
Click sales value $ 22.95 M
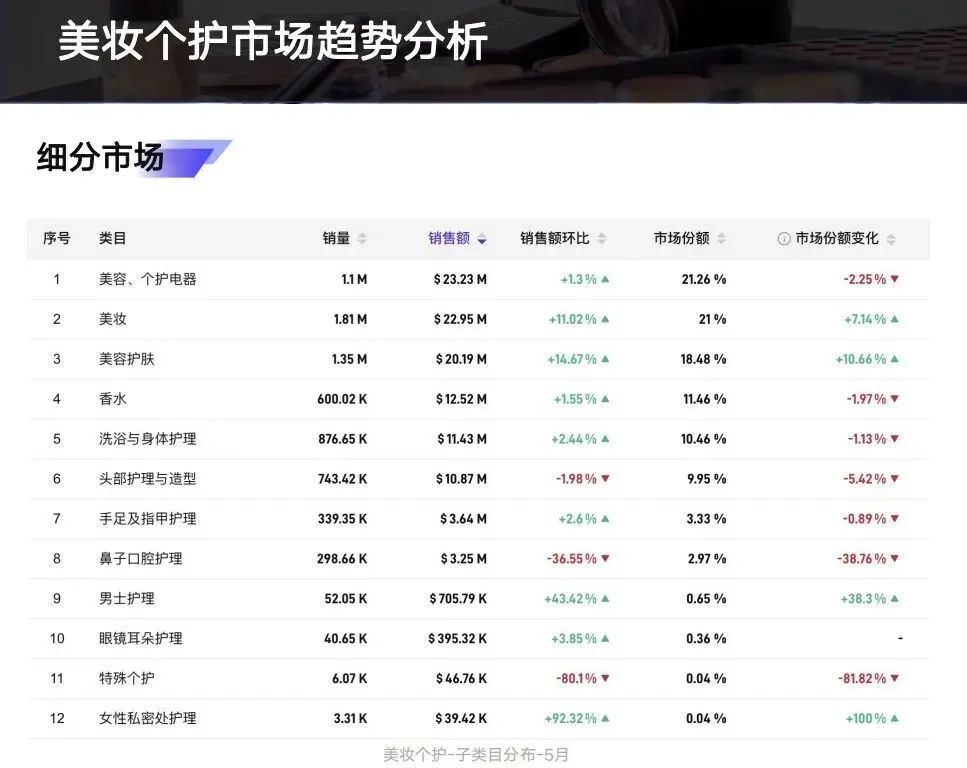click(460, 319)
